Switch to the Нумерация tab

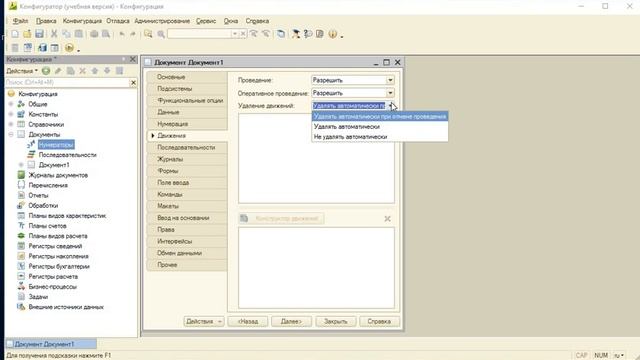point(187,124)
